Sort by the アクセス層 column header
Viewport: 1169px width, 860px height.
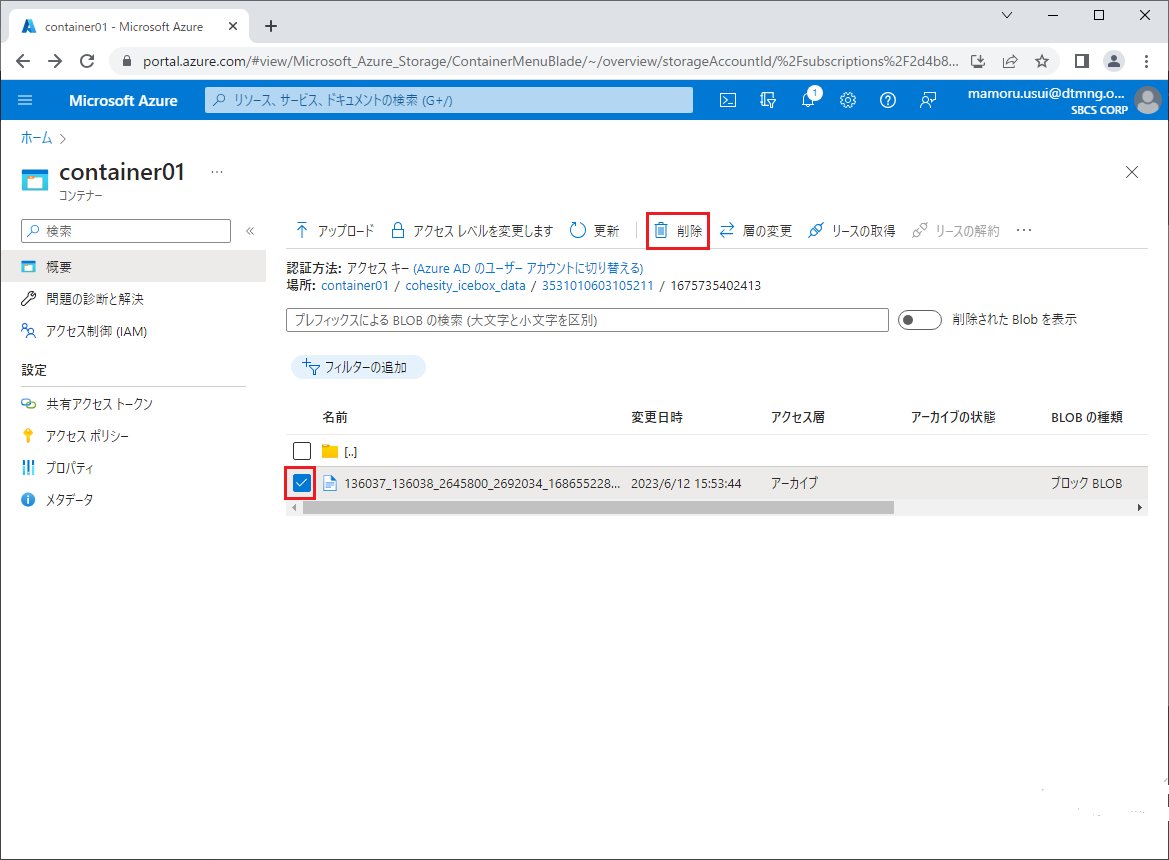[x=798, y=417]
